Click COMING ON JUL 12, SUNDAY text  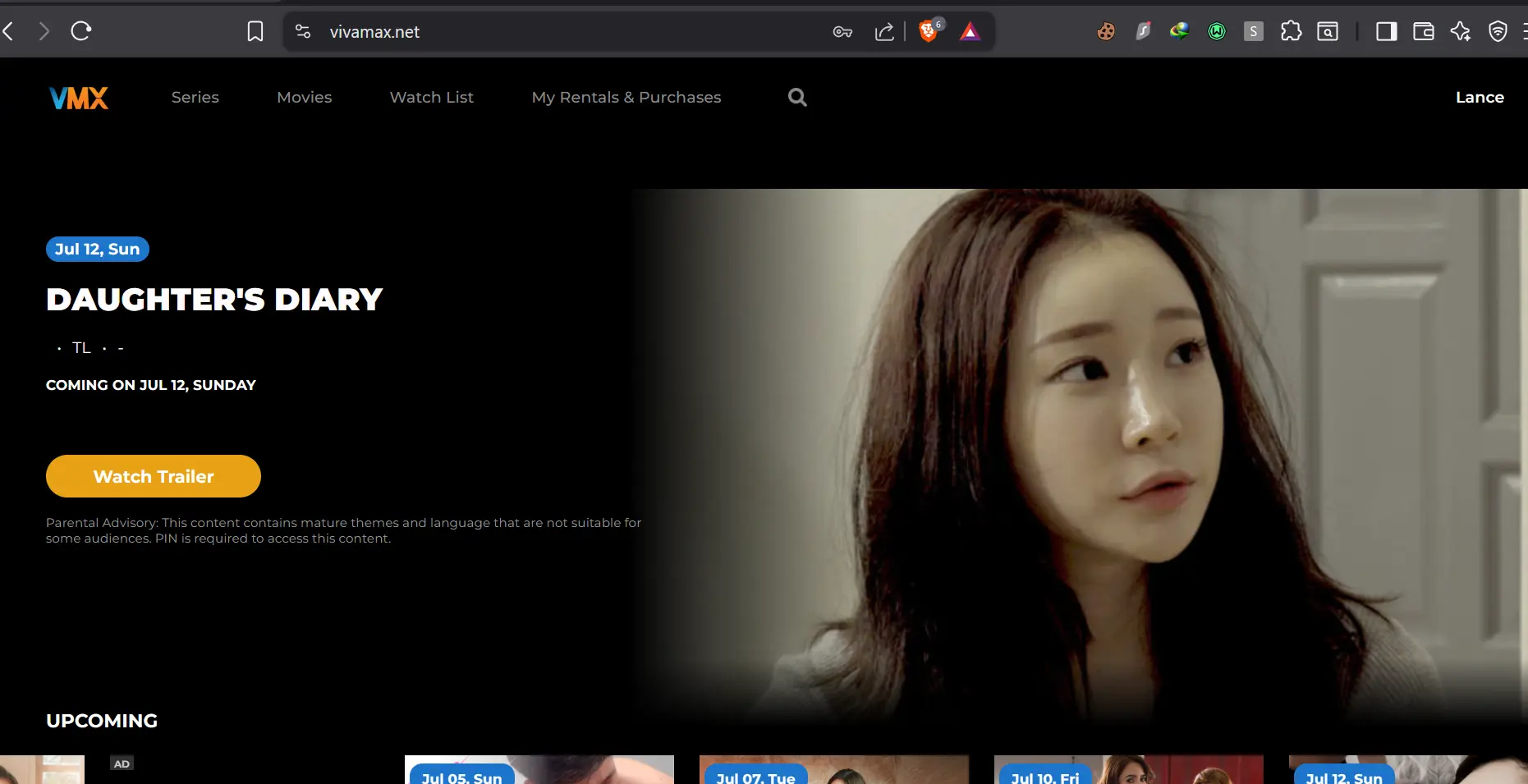[151, 385]
